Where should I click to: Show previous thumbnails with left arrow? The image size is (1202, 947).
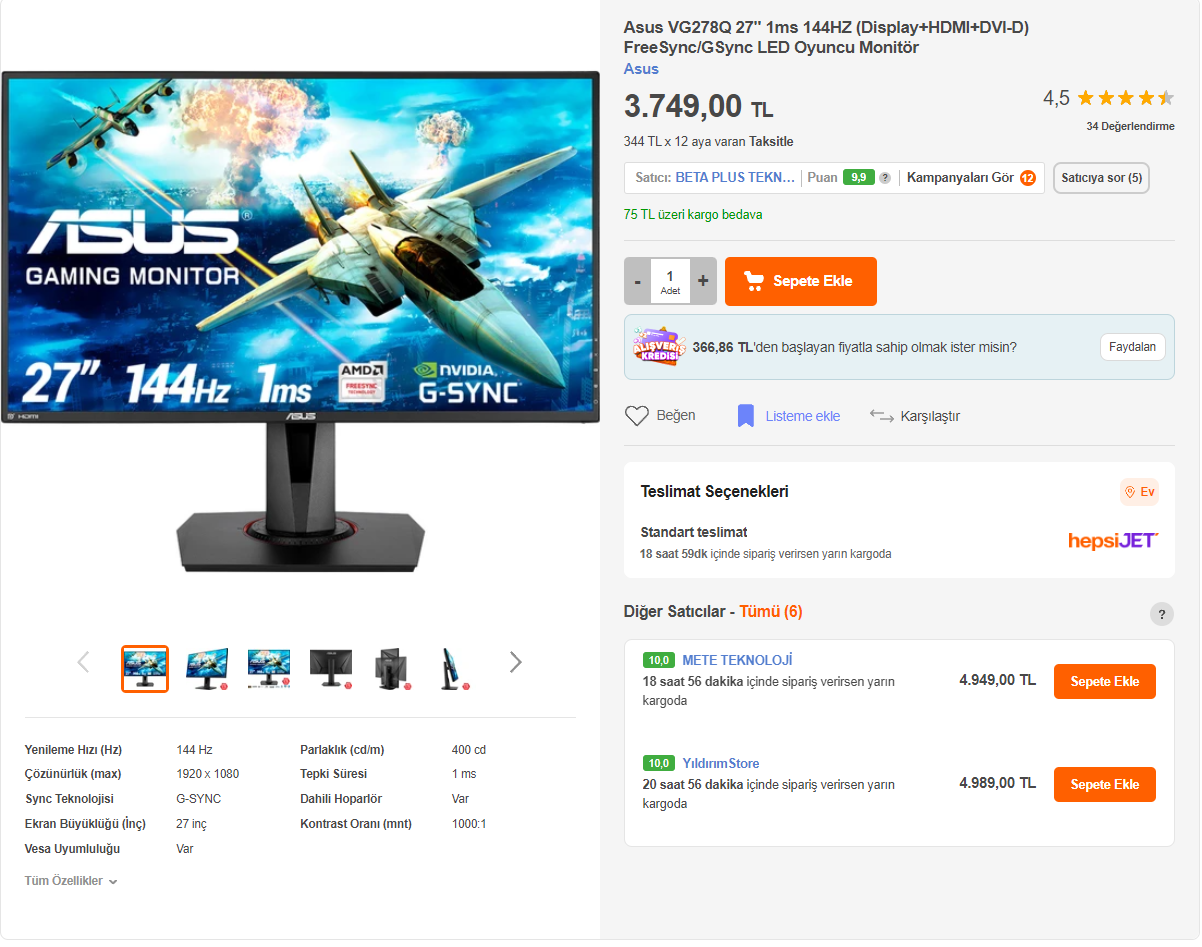(84, 662)
